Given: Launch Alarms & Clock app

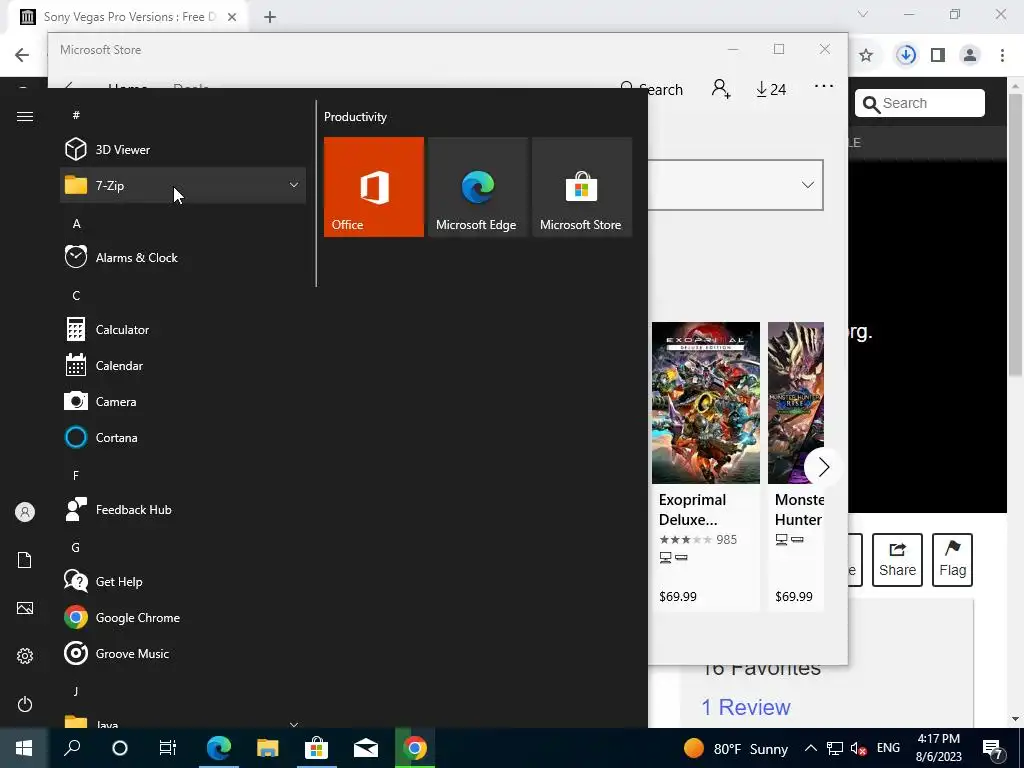Looking at the screenshot, I should 183,257.
